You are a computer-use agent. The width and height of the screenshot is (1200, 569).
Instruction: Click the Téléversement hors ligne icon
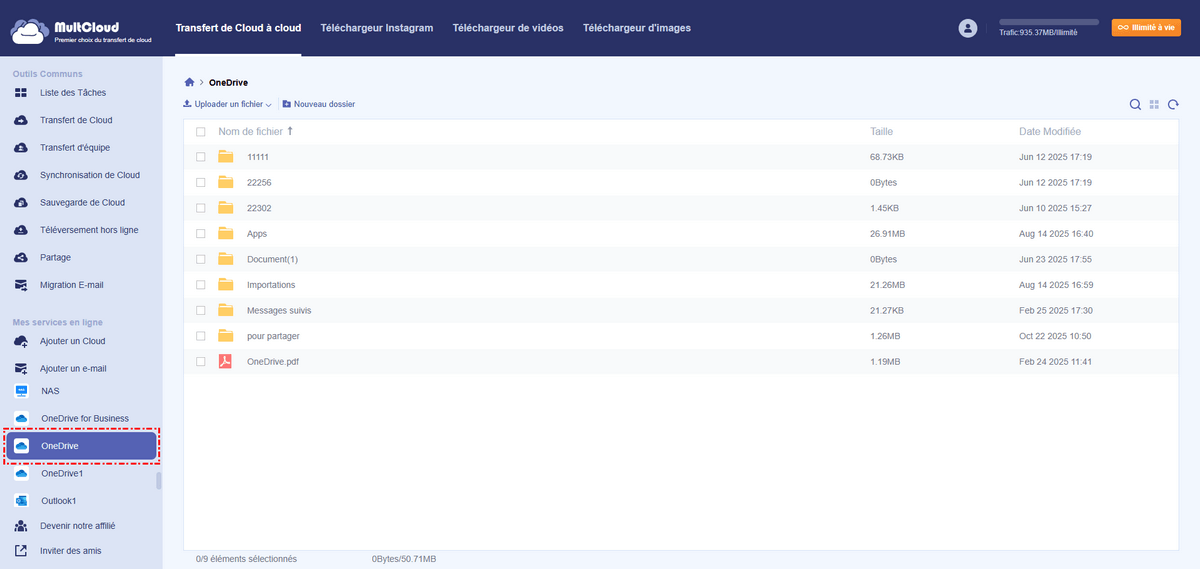click(21, 230)
